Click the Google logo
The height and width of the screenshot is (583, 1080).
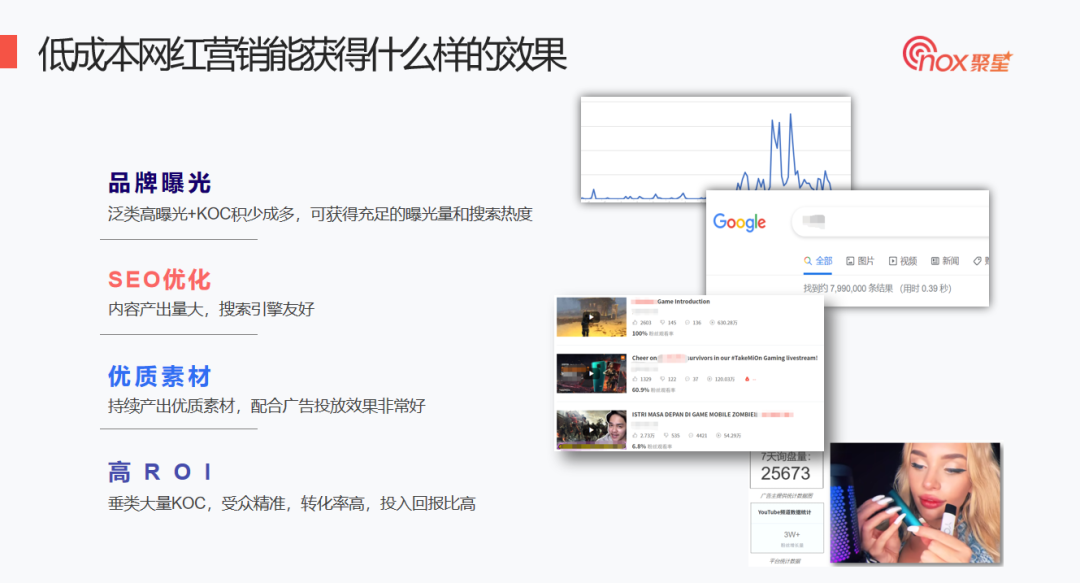point(740,221)
